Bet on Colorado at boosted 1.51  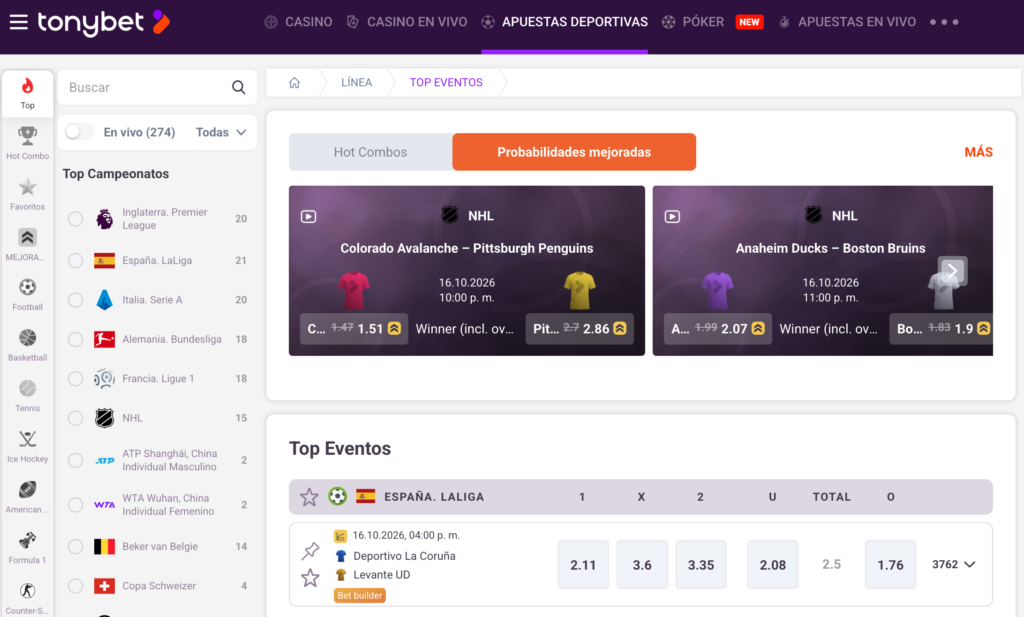coord(353,328)
